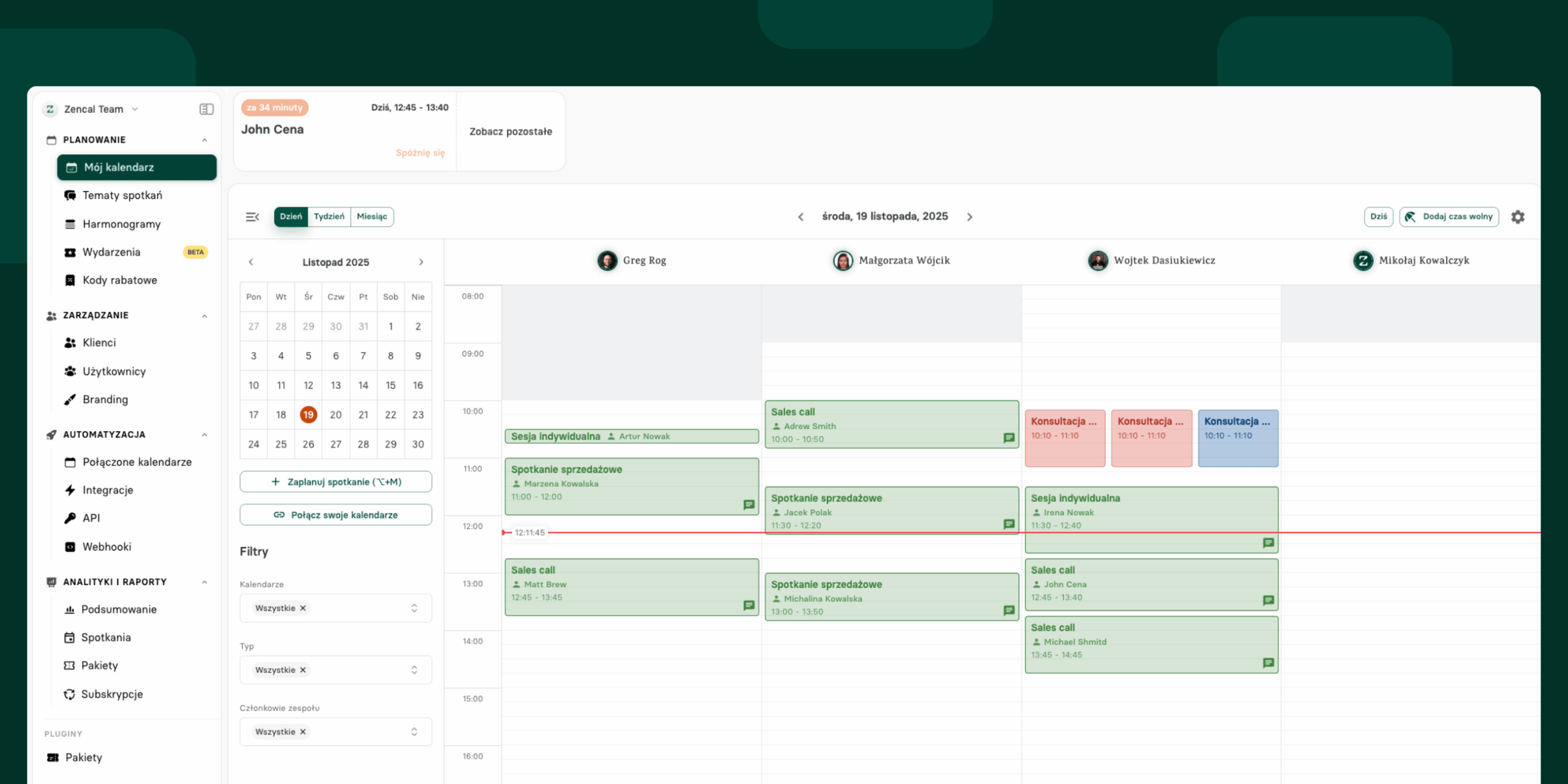The height and width of the screenshot is (784, 1568).
Task: Switch to Miesiąc view
Action: click(x=372, y=217)
